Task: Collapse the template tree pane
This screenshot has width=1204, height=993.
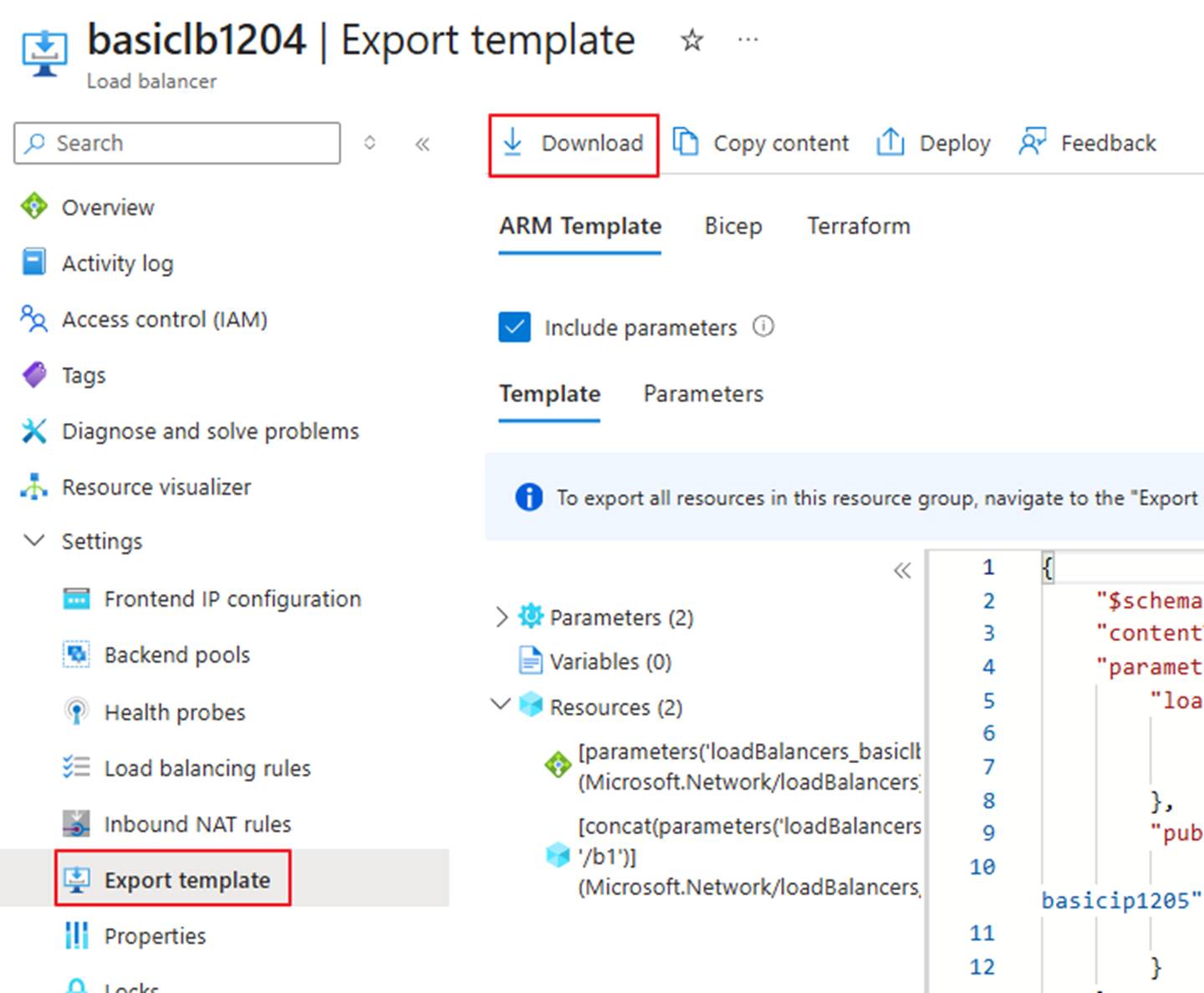Action: pos(901,571)
